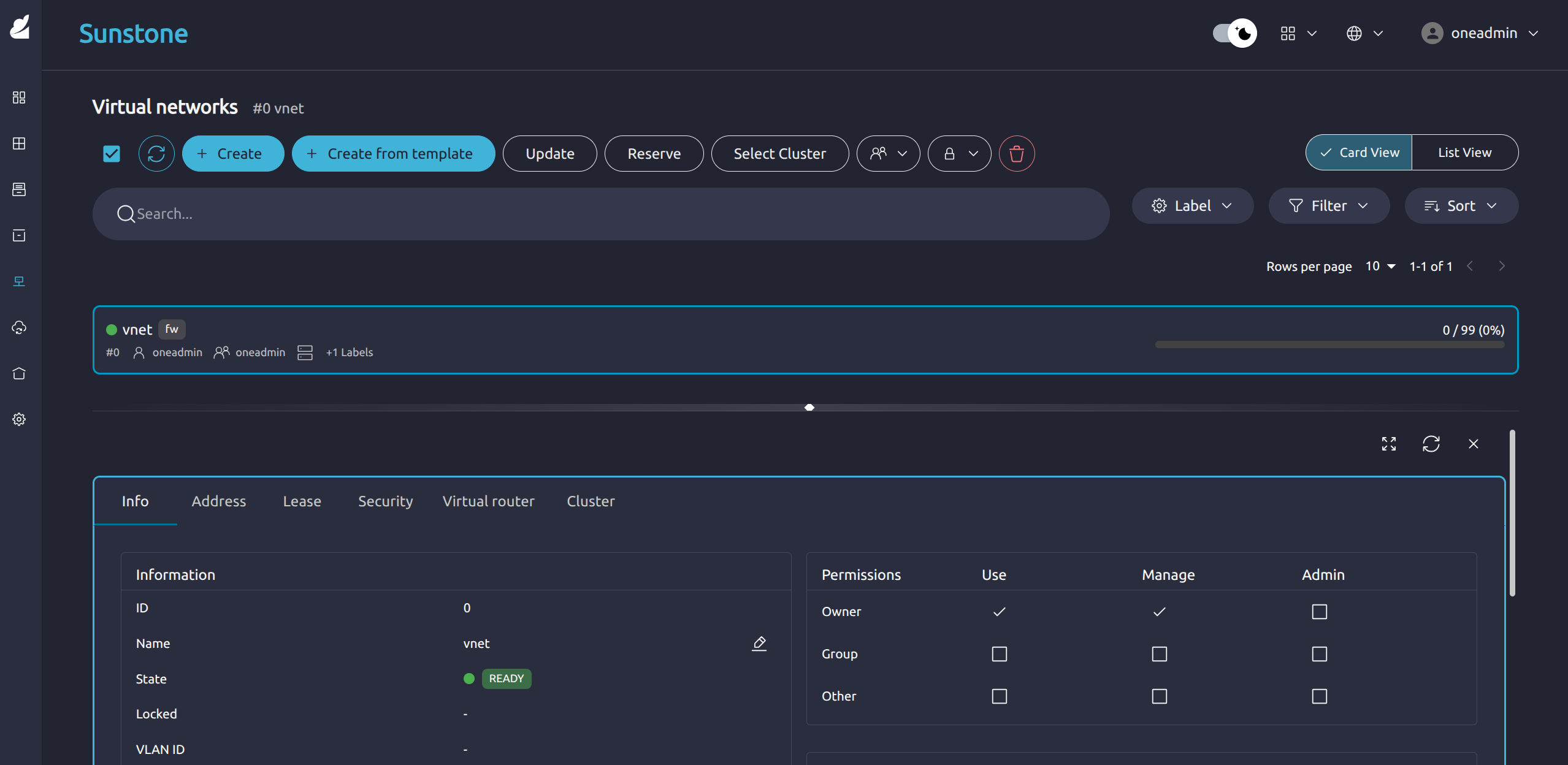Refresh the details panel
The height and width of the screenshot is (765, 1568).
(1431, 444)
